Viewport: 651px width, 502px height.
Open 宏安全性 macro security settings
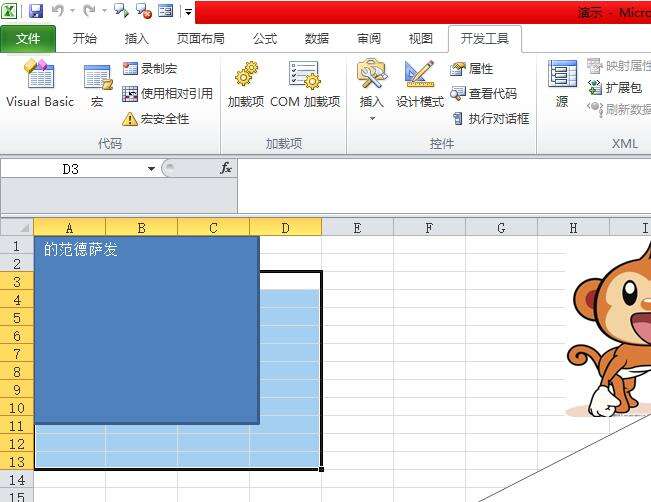point(156,119)
